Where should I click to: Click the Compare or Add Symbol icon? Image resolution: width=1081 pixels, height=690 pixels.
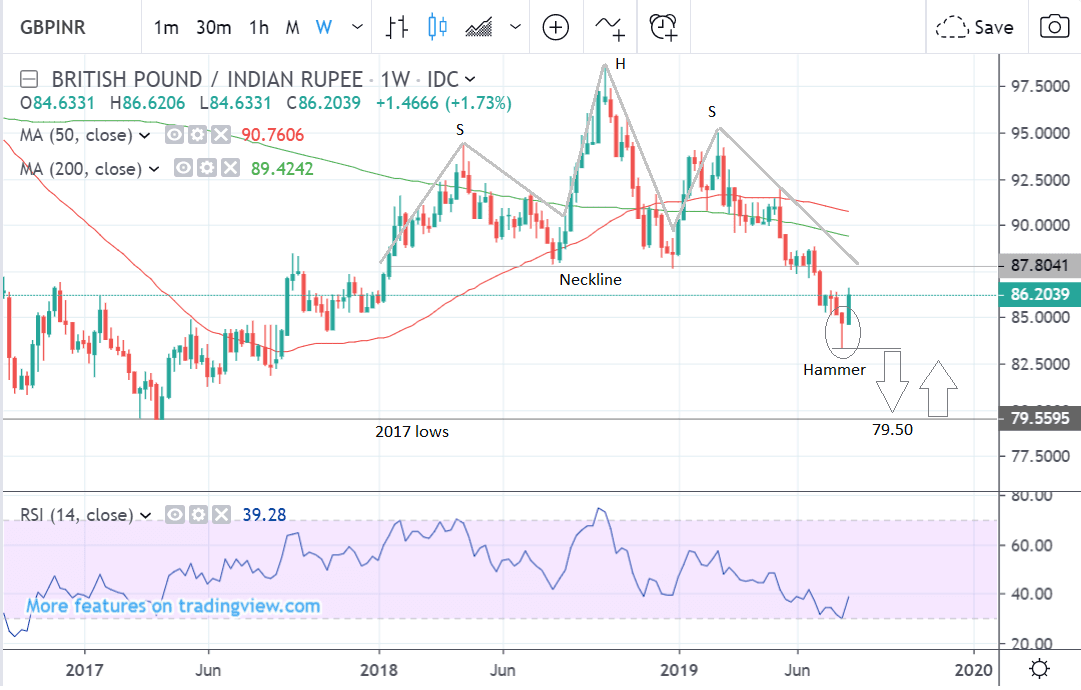click(557, 28)
